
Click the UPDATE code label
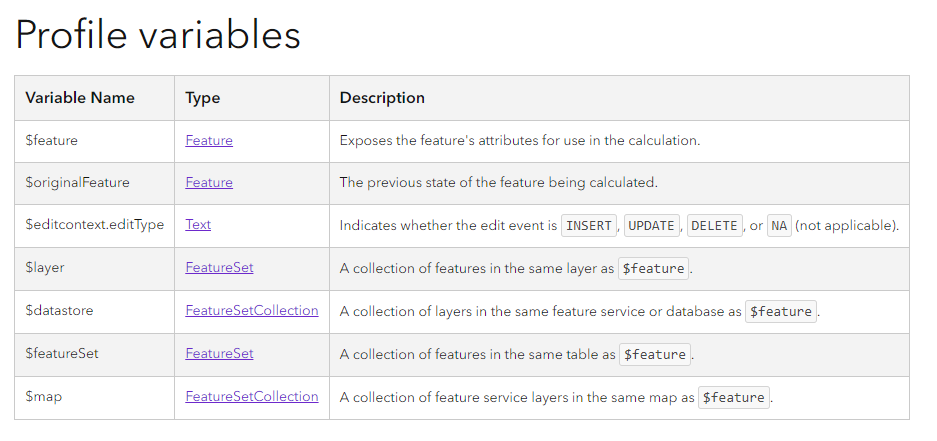coord(651,226)
